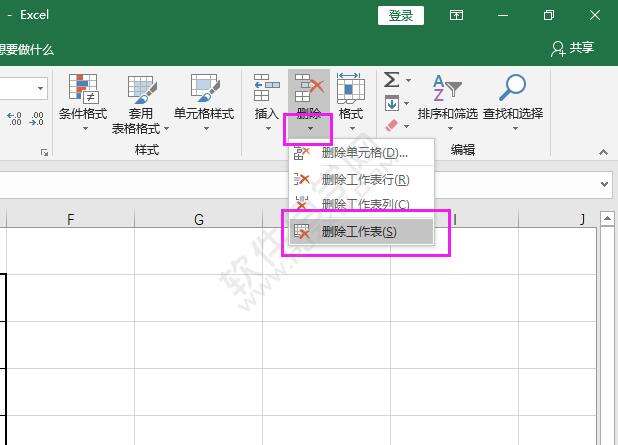
Task: Expand the Sort & Filter dropdown arrow
Action: 450,128
